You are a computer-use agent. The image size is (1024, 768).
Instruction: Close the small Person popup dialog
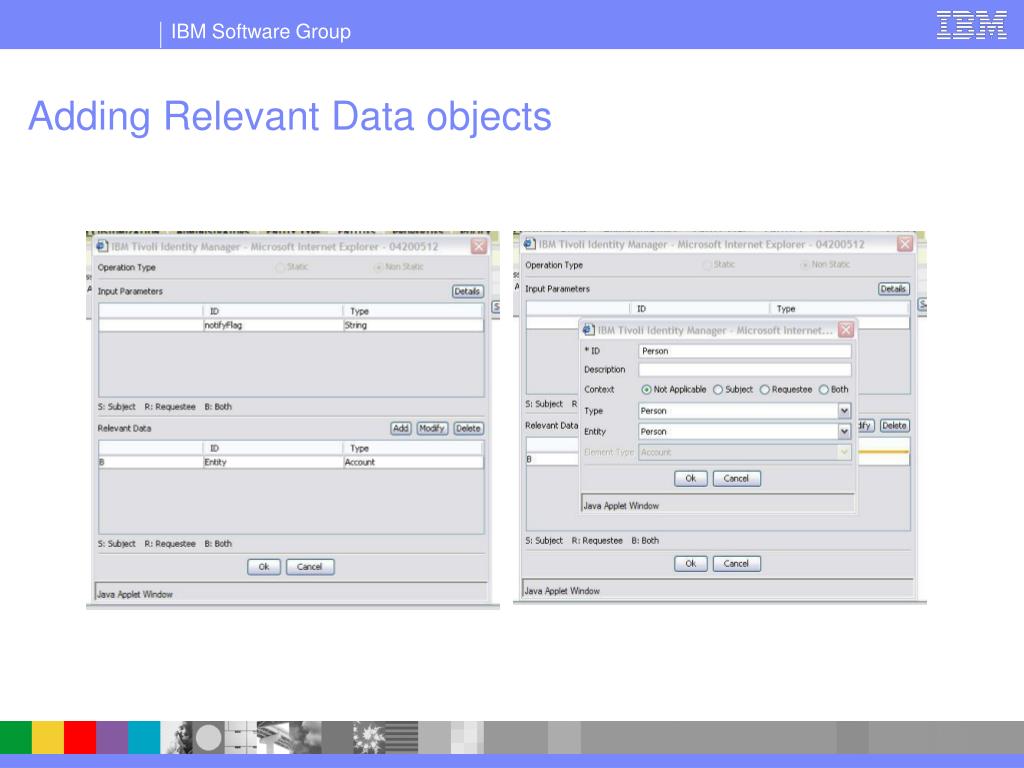845,330
